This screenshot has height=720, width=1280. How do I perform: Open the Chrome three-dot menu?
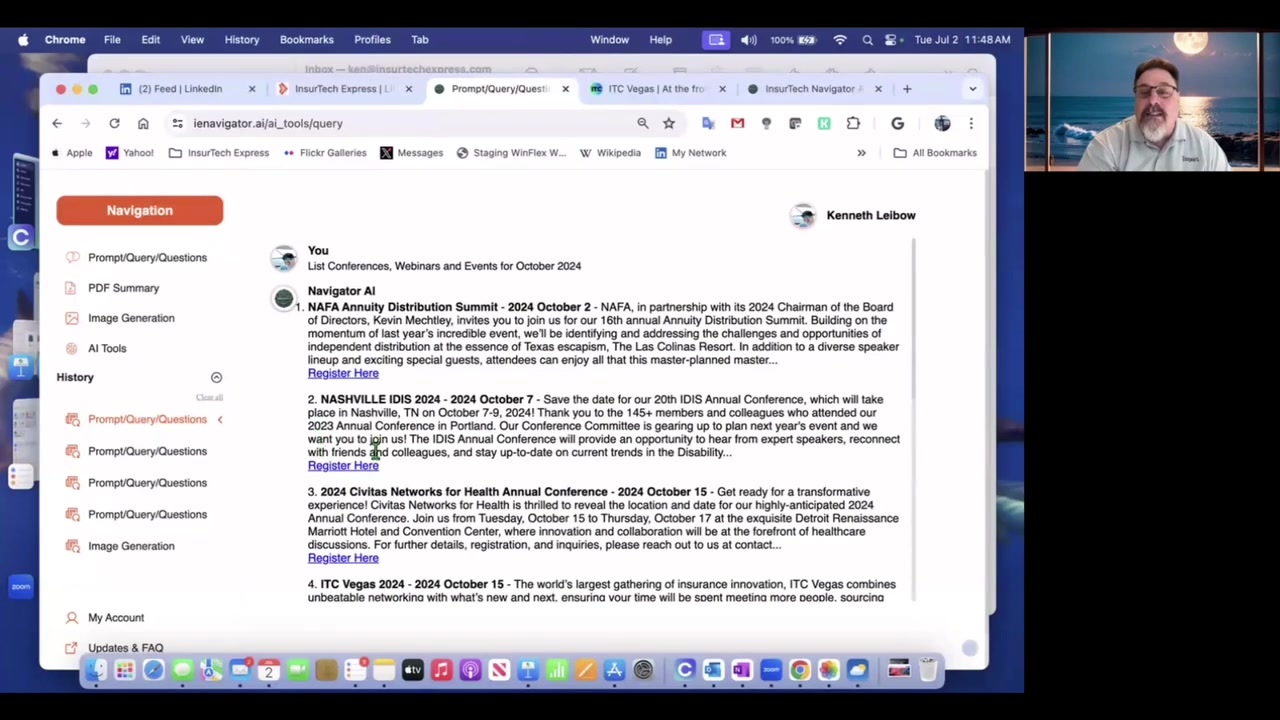971,123
